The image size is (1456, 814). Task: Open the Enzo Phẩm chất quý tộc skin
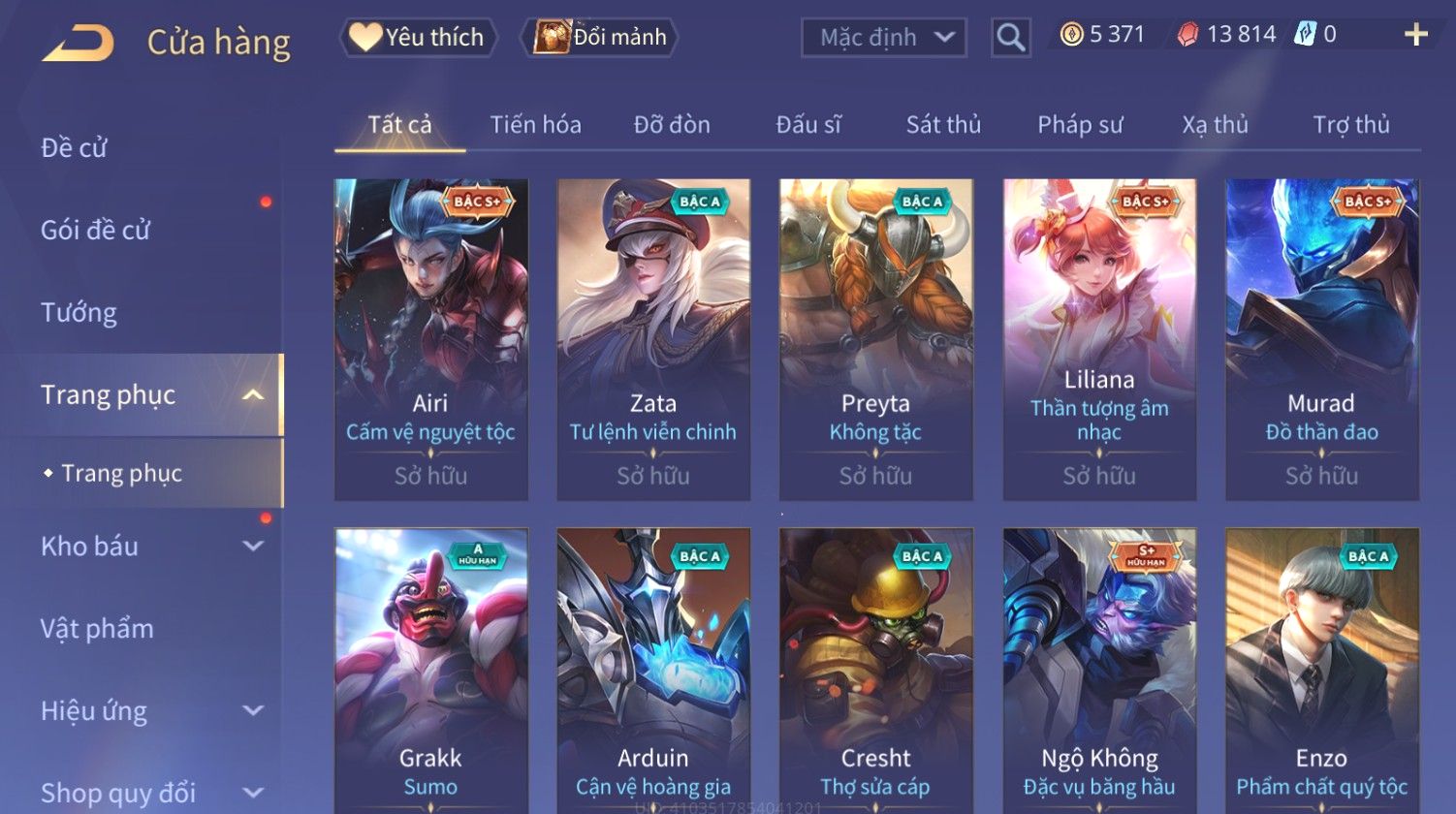coord(1322,671)
